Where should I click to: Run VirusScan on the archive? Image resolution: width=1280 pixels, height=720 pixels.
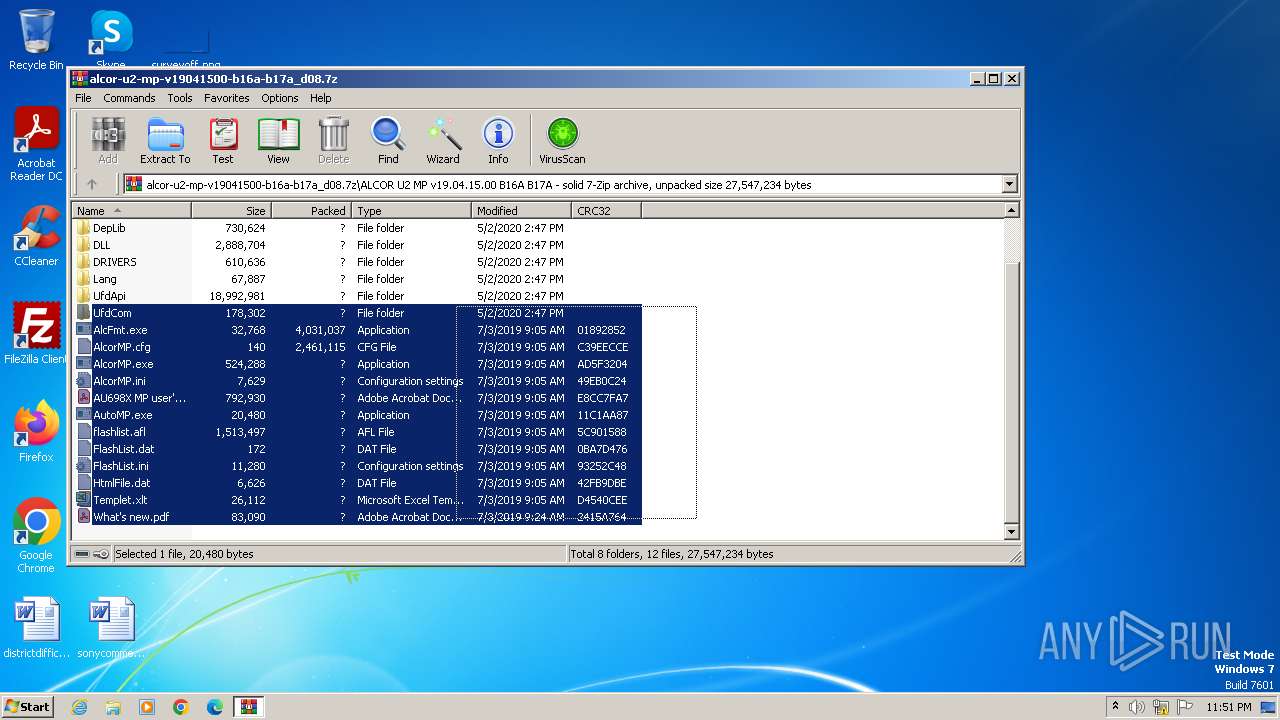562,141
